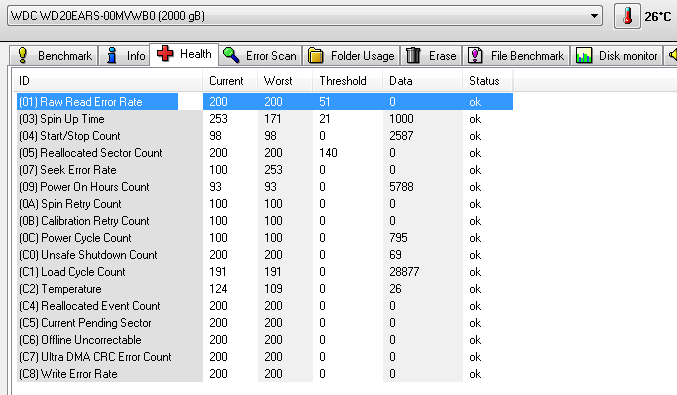Screen dimensions: 677x395
Task: Click Current value 124 for Temperature
Action: [218, 289]
